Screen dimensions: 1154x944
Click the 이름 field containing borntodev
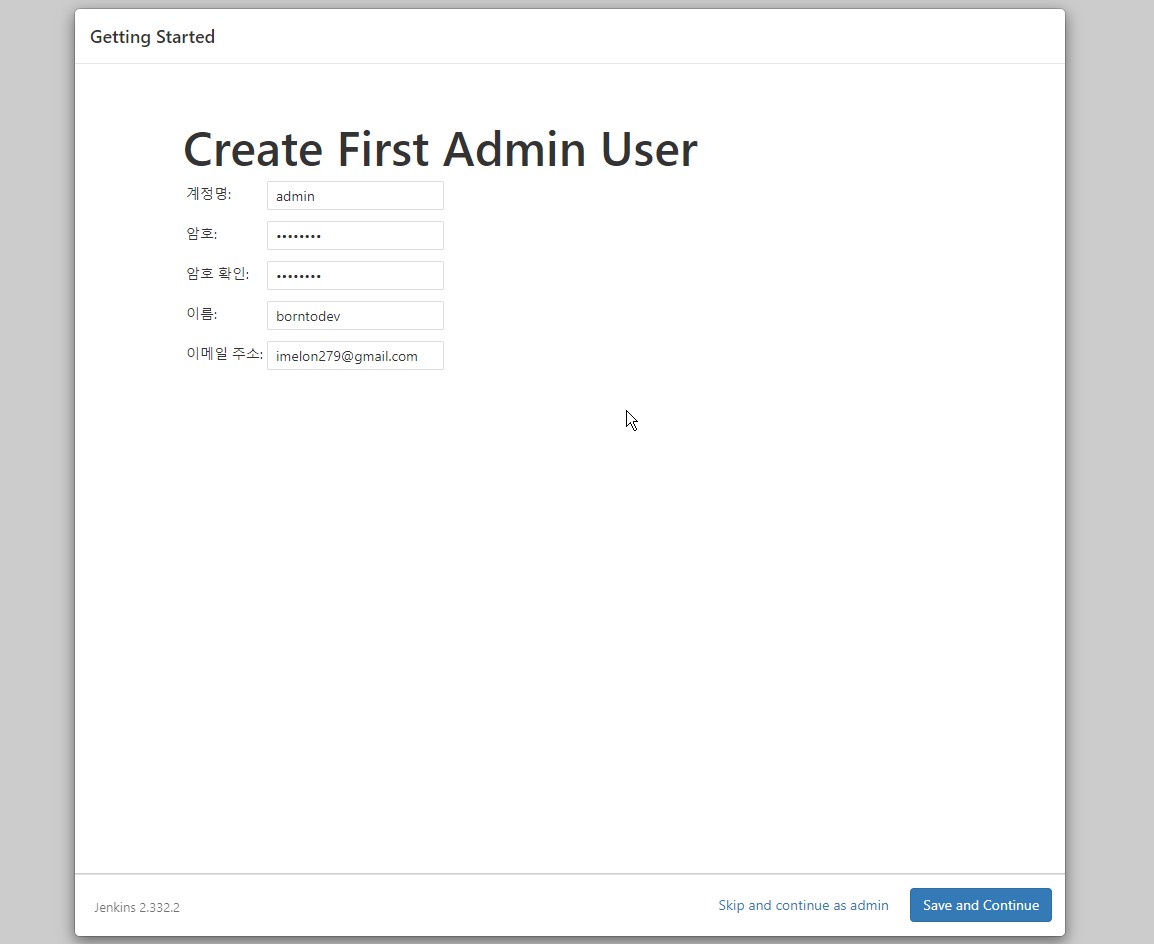[355, 316]
